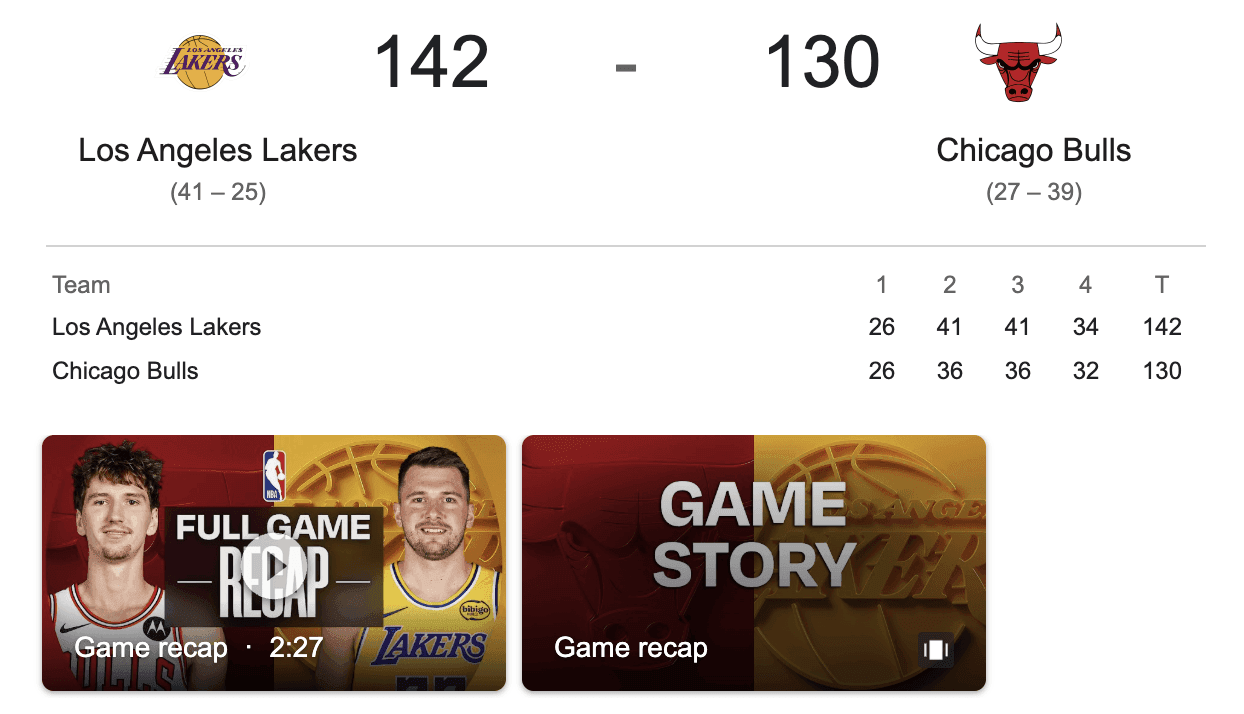The height and width of the screenshot is (714, 1244).
Task: Click the Bulls total of 130 in table
Action: pyautogui.click(x=1161, y=371)
